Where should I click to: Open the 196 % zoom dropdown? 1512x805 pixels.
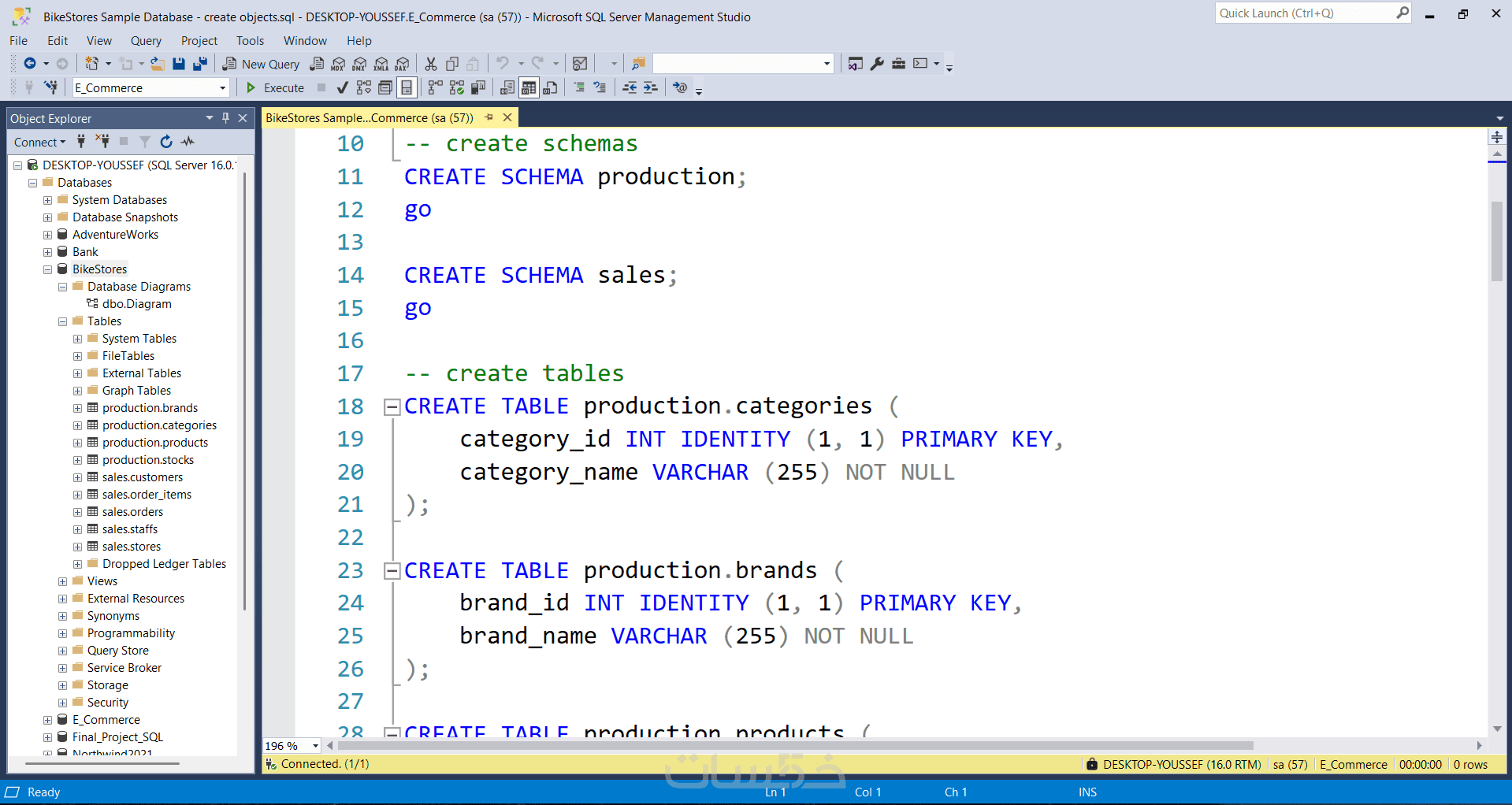315,746
